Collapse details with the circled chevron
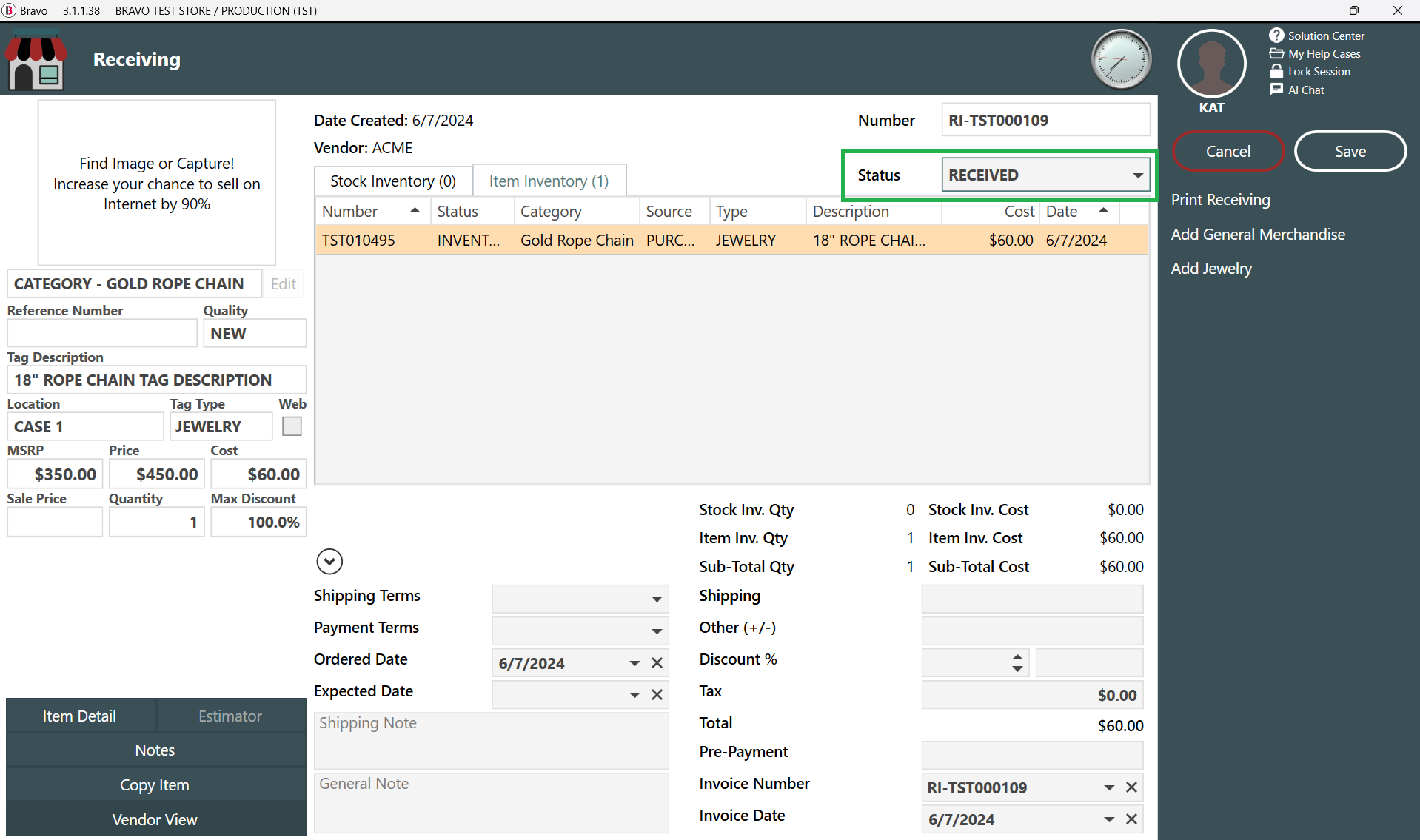 (x=329, y=562)
